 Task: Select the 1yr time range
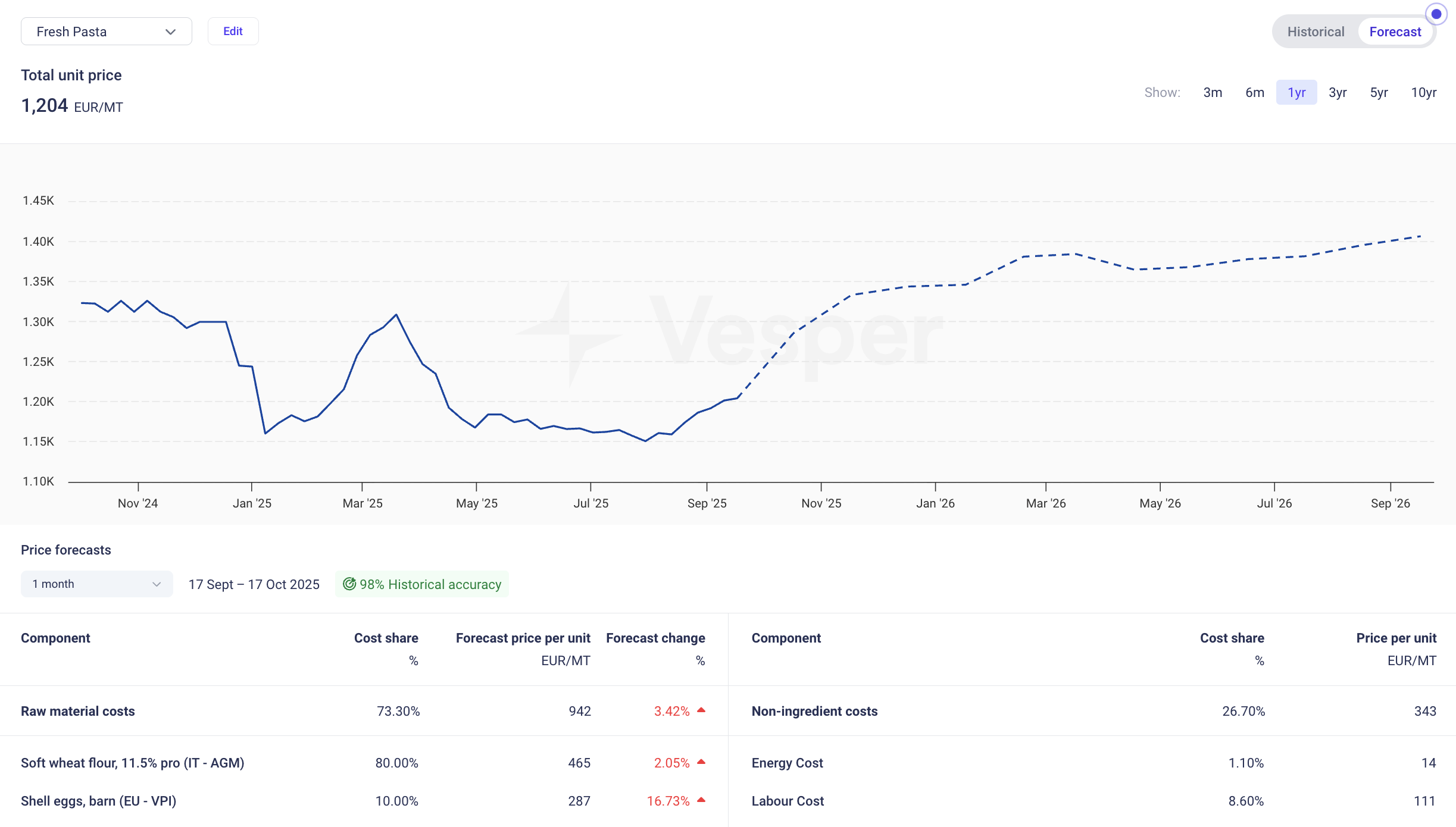click(x=1296, y=93)
